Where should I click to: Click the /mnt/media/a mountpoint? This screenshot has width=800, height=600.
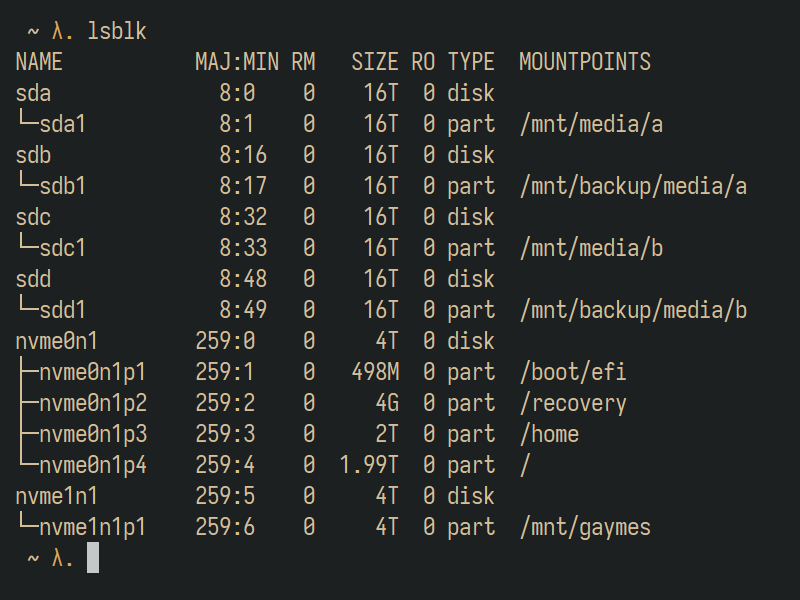click(x=591, y=124)
